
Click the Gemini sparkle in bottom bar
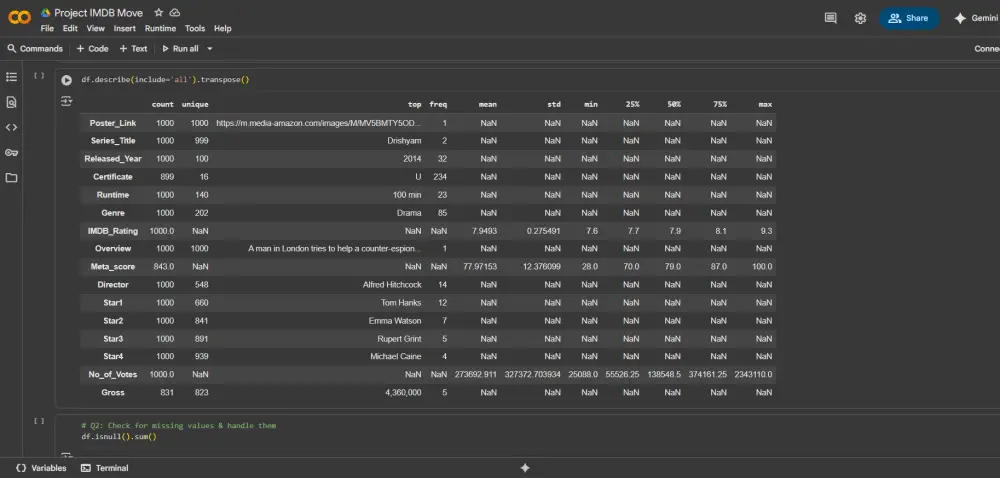(x=525, y=468)
